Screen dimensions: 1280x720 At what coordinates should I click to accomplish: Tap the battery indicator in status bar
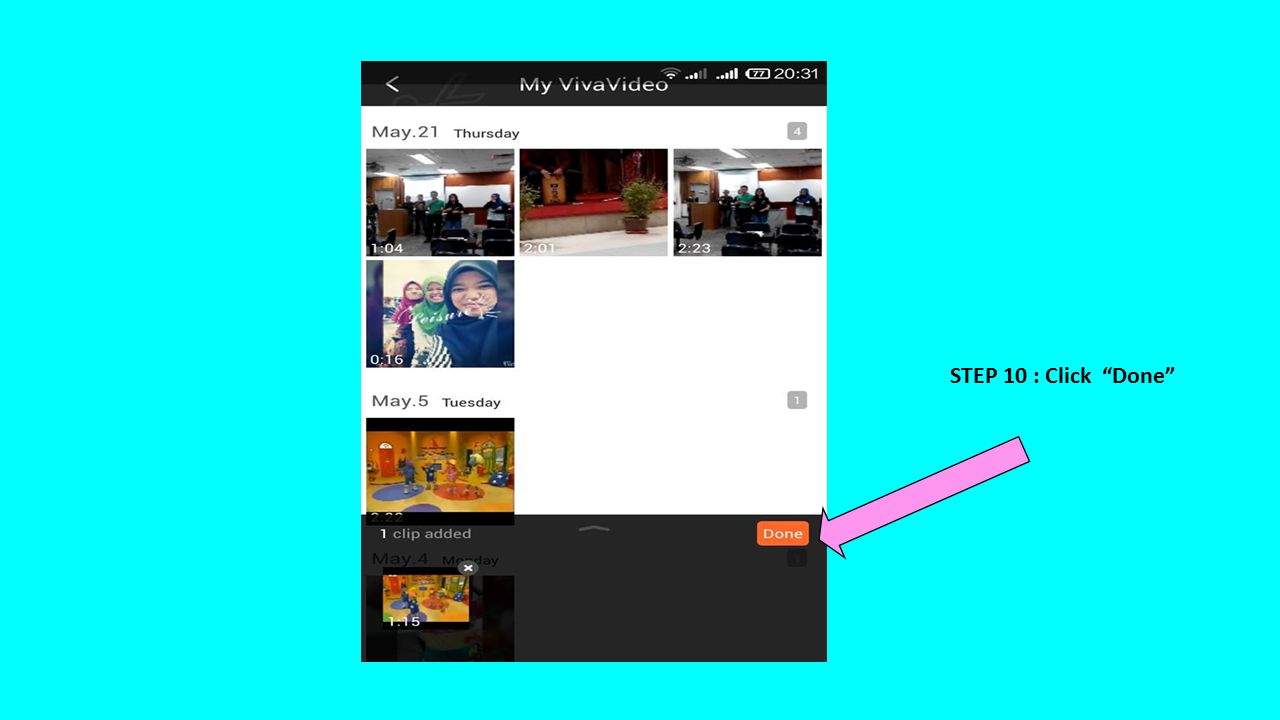[x=758, y=74]
